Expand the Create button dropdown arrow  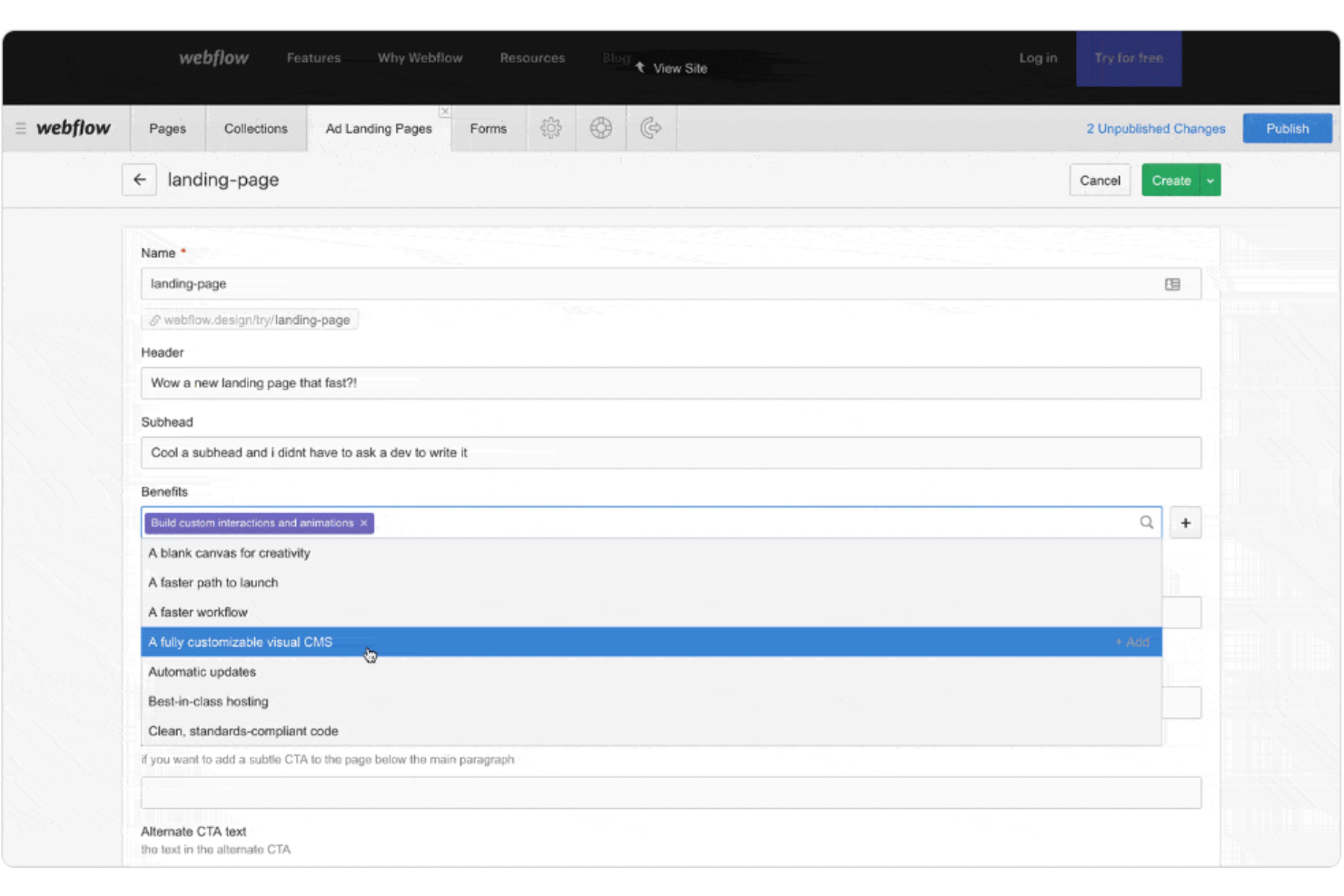(x=1211, y=181)
